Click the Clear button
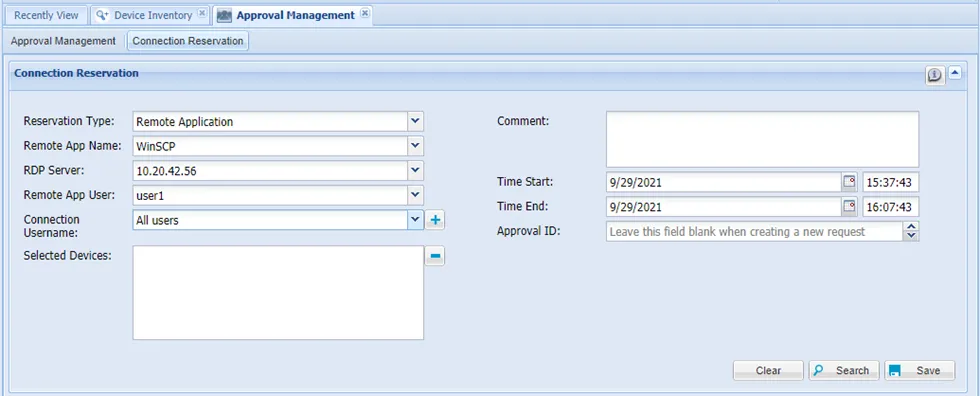Screen dimensions: 980x396 (768, 370)
